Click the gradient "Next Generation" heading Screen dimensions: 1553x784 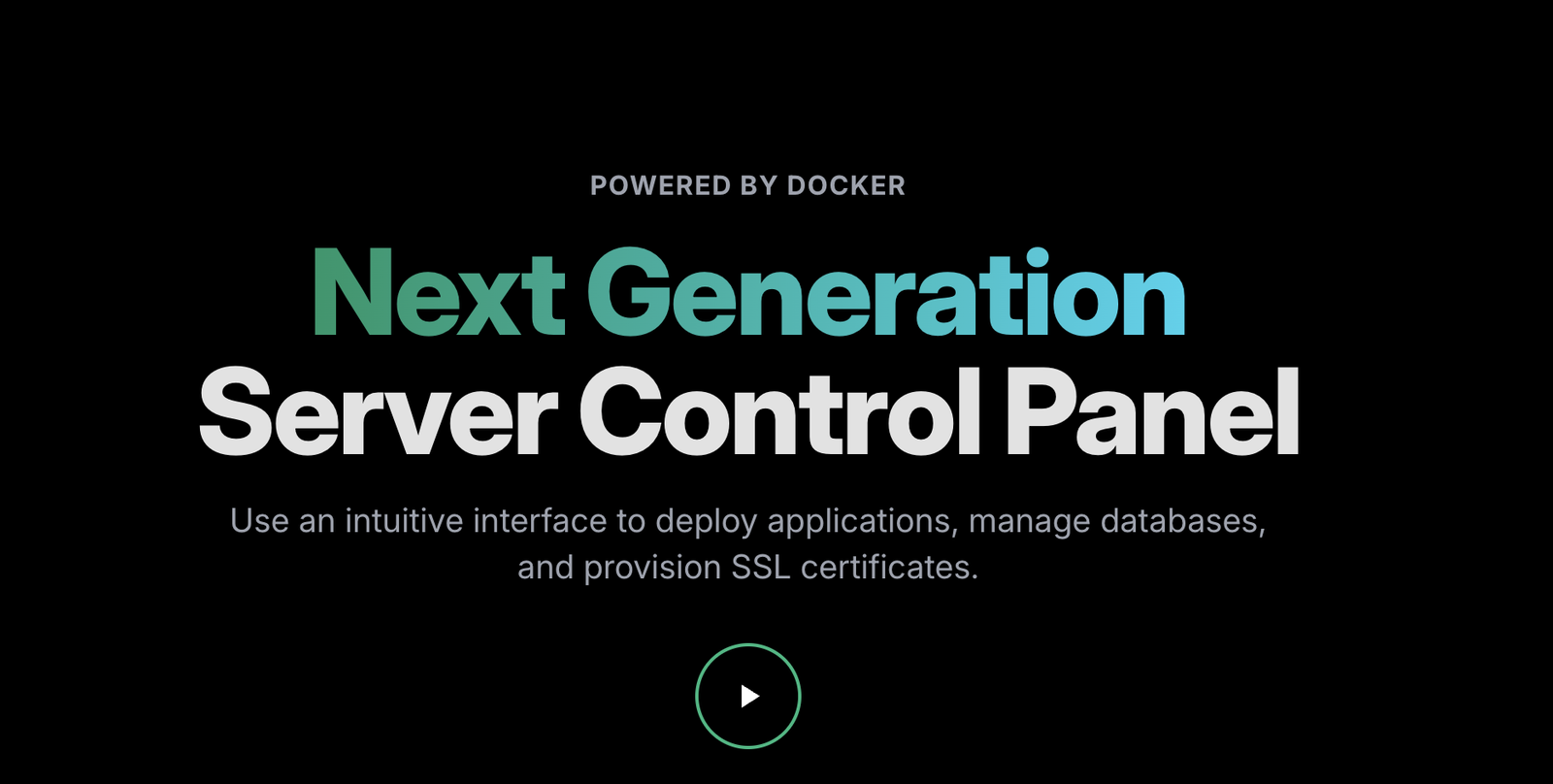click(x=747, y=294)
